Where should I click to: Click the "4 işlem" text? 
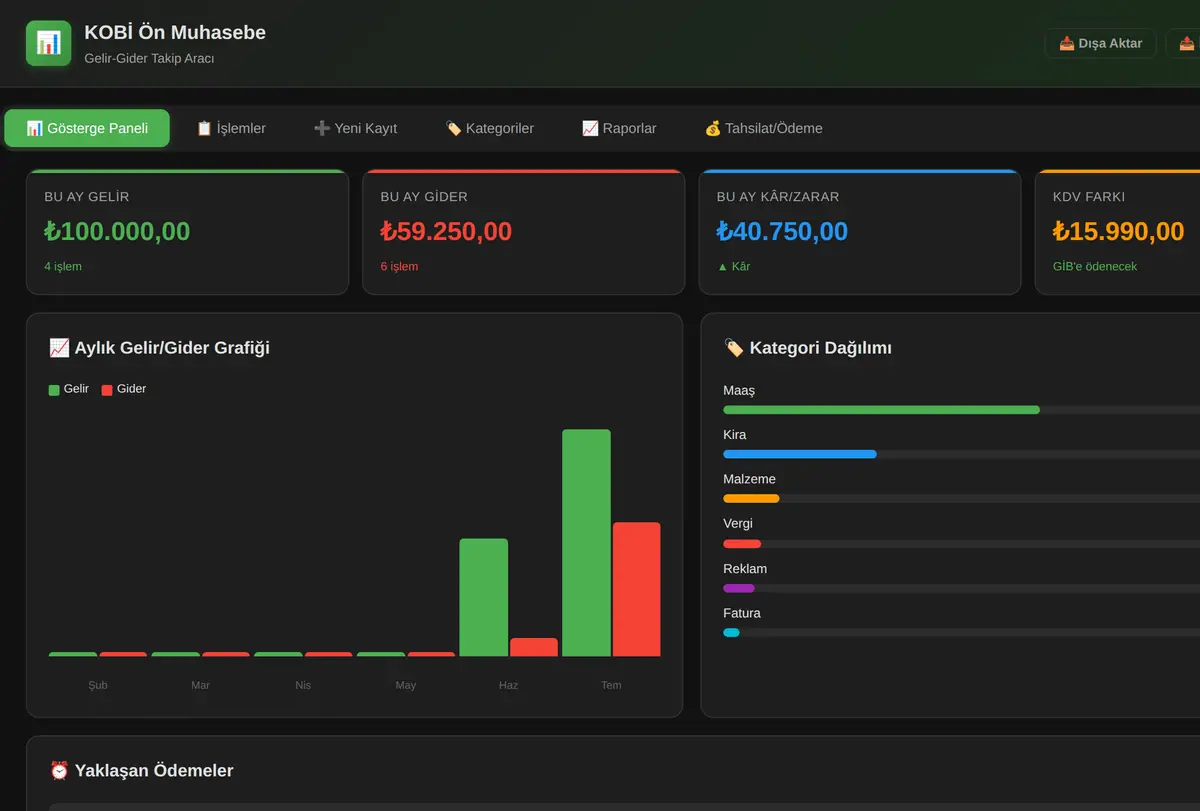coord(63,267)
